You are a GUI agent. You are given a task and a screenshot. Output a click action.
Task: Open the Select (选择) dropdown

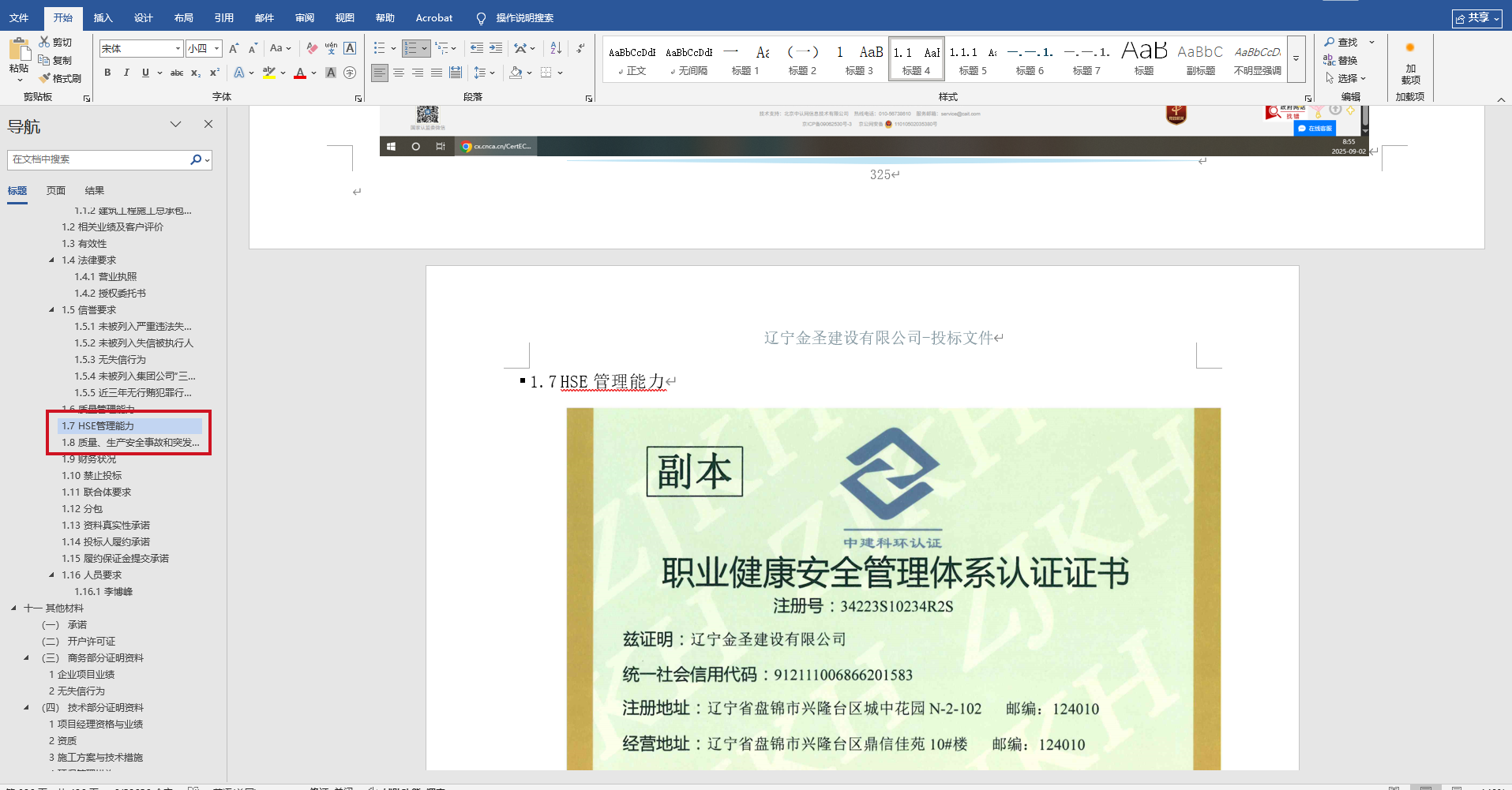point(1346,78)
